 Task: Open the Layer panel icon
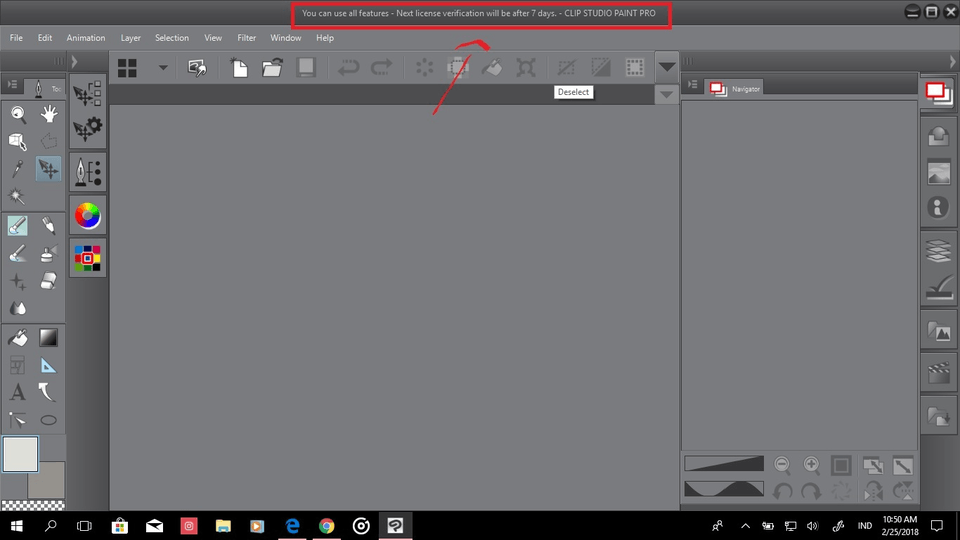[938, 250]
